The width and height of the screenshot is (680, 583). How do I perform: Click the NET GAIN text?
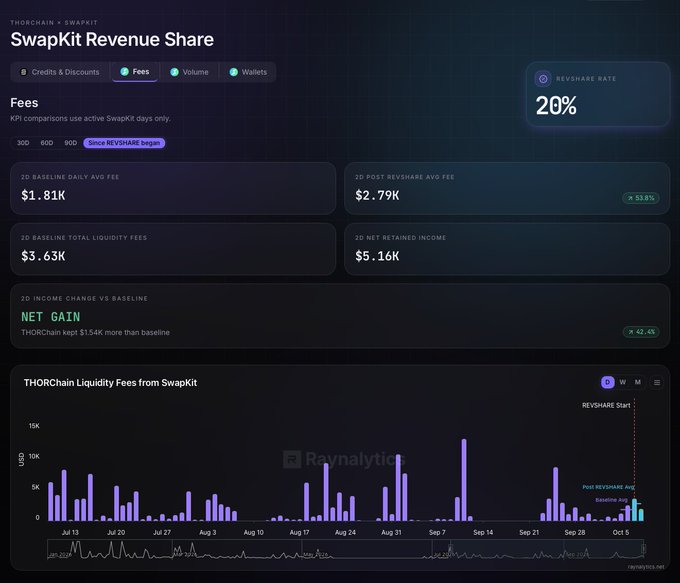tap(51, 317)
